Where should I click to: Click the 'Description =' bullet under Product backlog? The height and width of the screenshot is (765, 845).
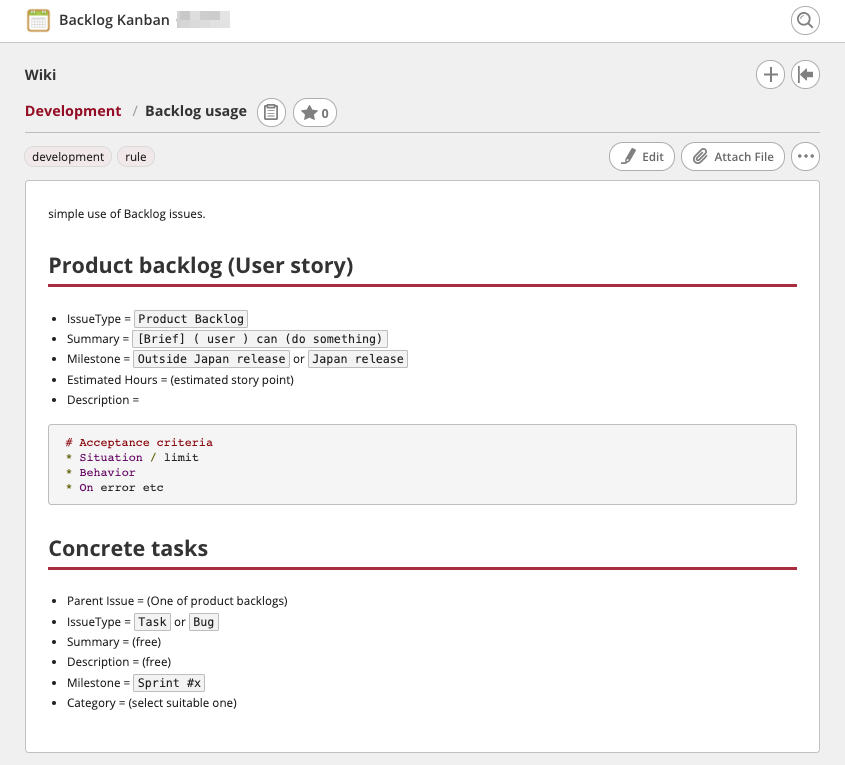pos(103,400)
